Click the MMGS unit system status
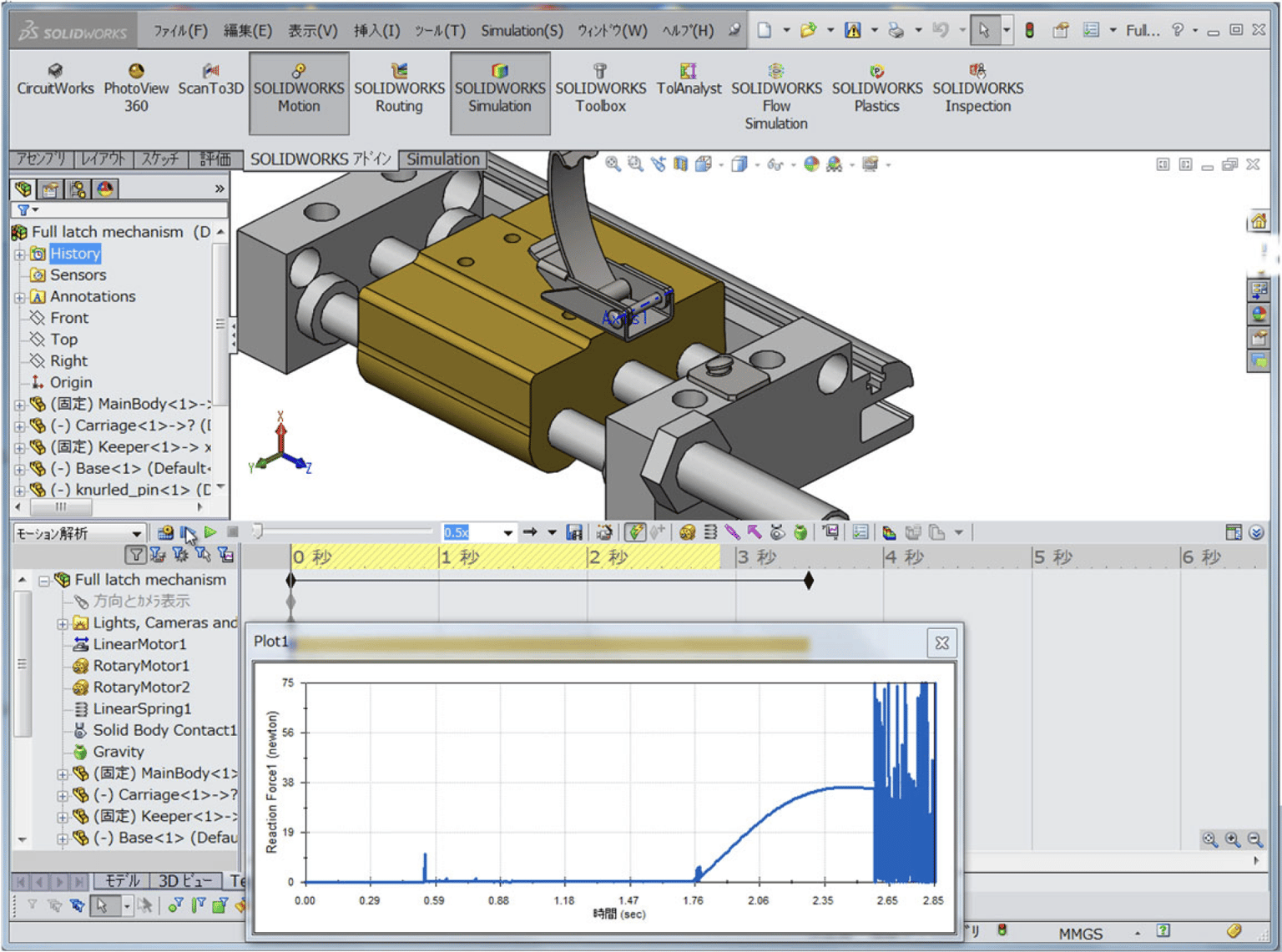This screenshot has width=1282, height=952. click(x=1081, y=934)
